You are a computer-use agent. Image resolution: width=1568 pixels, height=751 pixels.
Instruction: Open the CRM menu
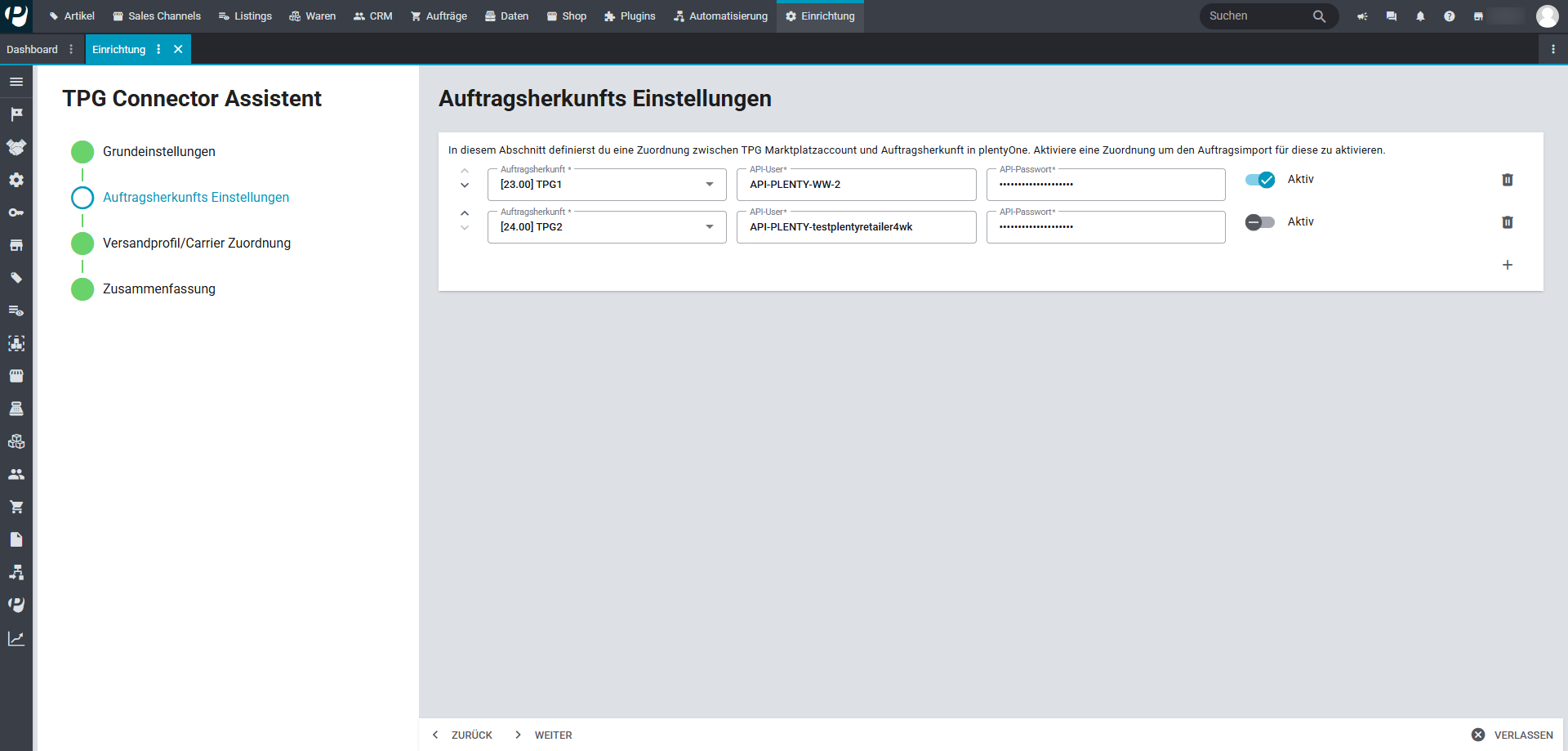pyautogui.click(x=372, y=16)
